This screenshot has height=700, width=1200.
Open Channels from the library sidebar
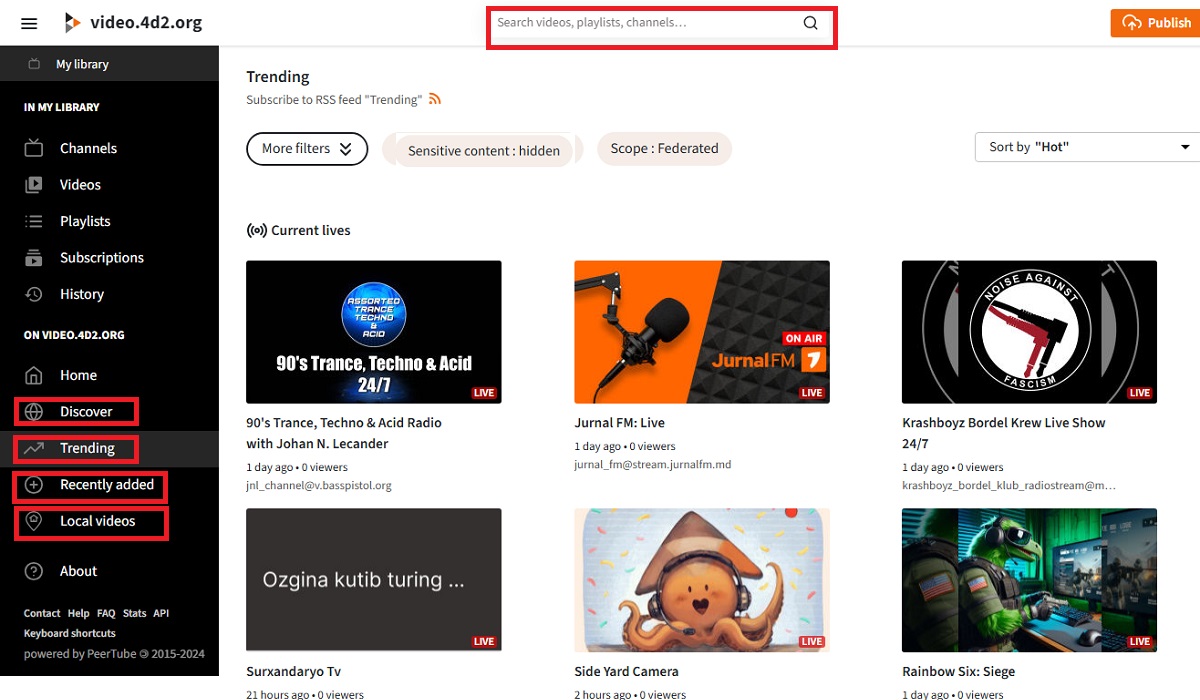click(89, 147)
